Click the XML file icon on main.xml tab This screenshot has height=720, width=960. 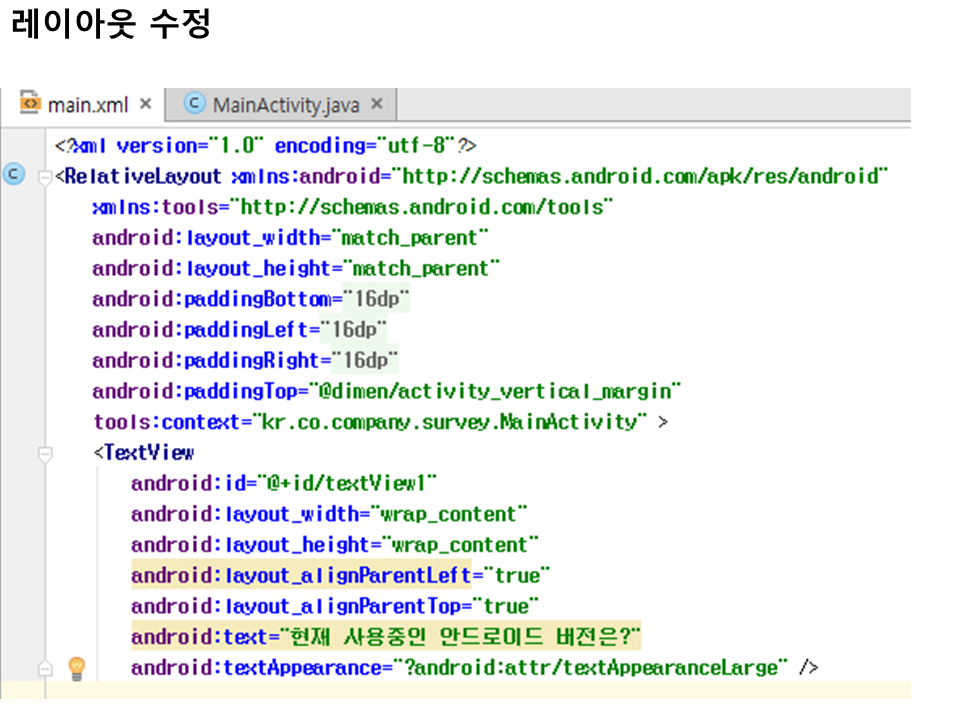pos(31,104)
